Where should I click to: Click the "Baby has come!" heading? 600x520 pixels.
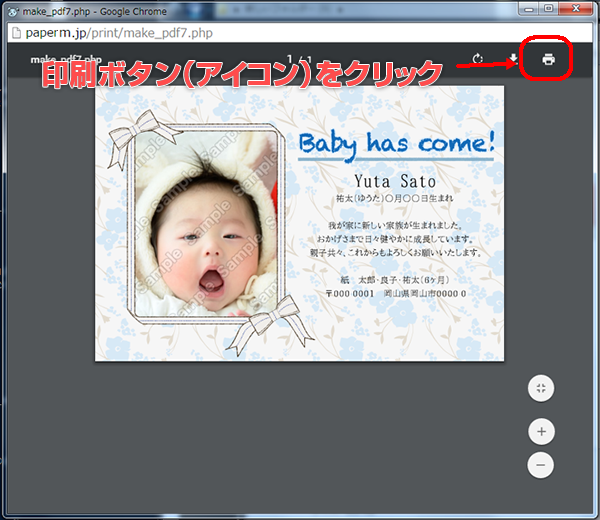pyautogui.click(x=396, y=143)
